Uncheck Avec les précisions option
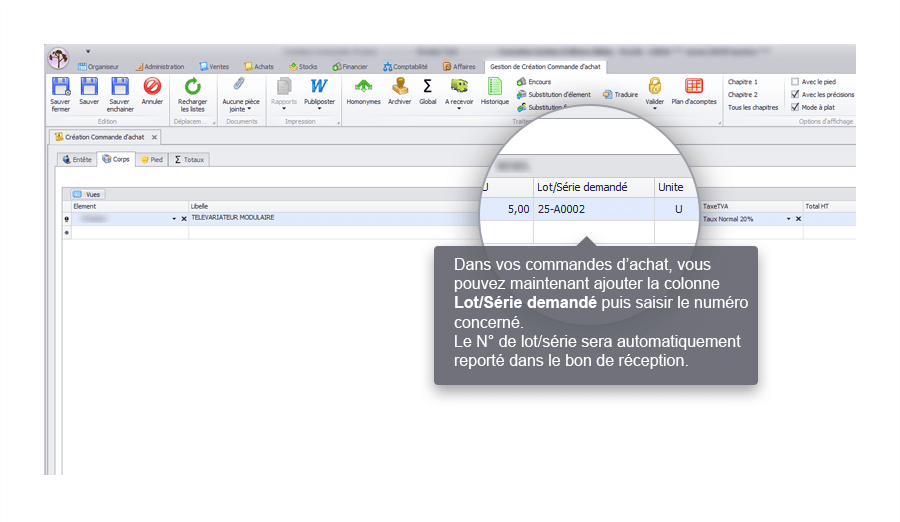Image resolution: width=900 pixels, height=522 pixels. coord(795,94)
